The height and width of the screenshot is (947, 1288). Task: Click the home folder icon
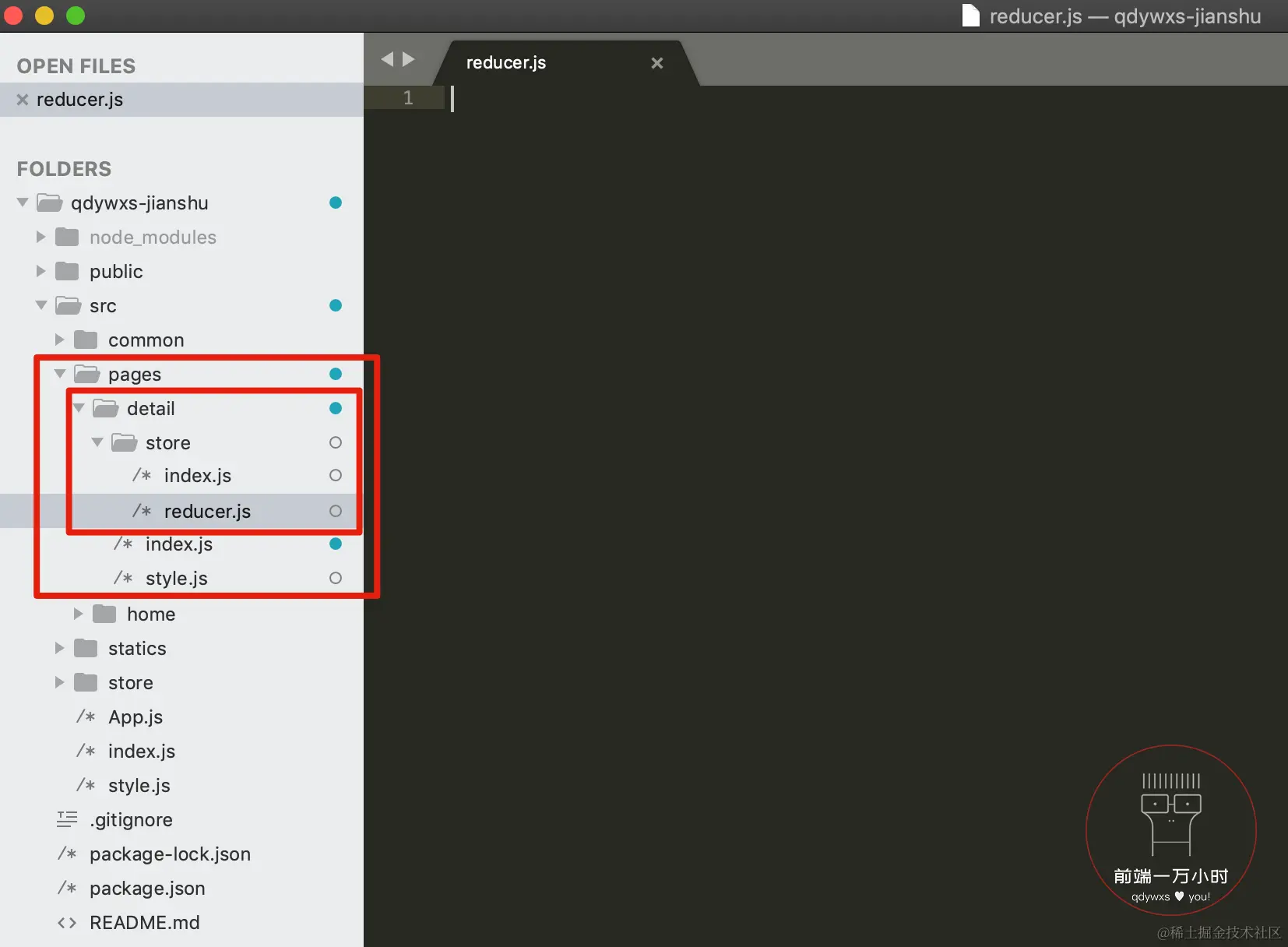[x=104, y=614]
